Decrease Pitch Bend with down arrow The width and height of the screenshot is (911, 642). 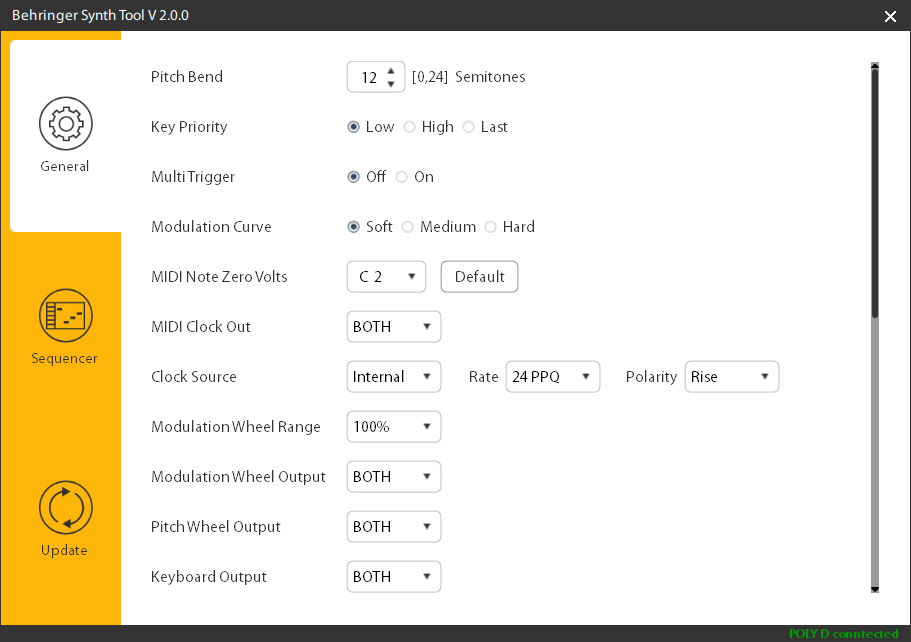click(391, 84)
